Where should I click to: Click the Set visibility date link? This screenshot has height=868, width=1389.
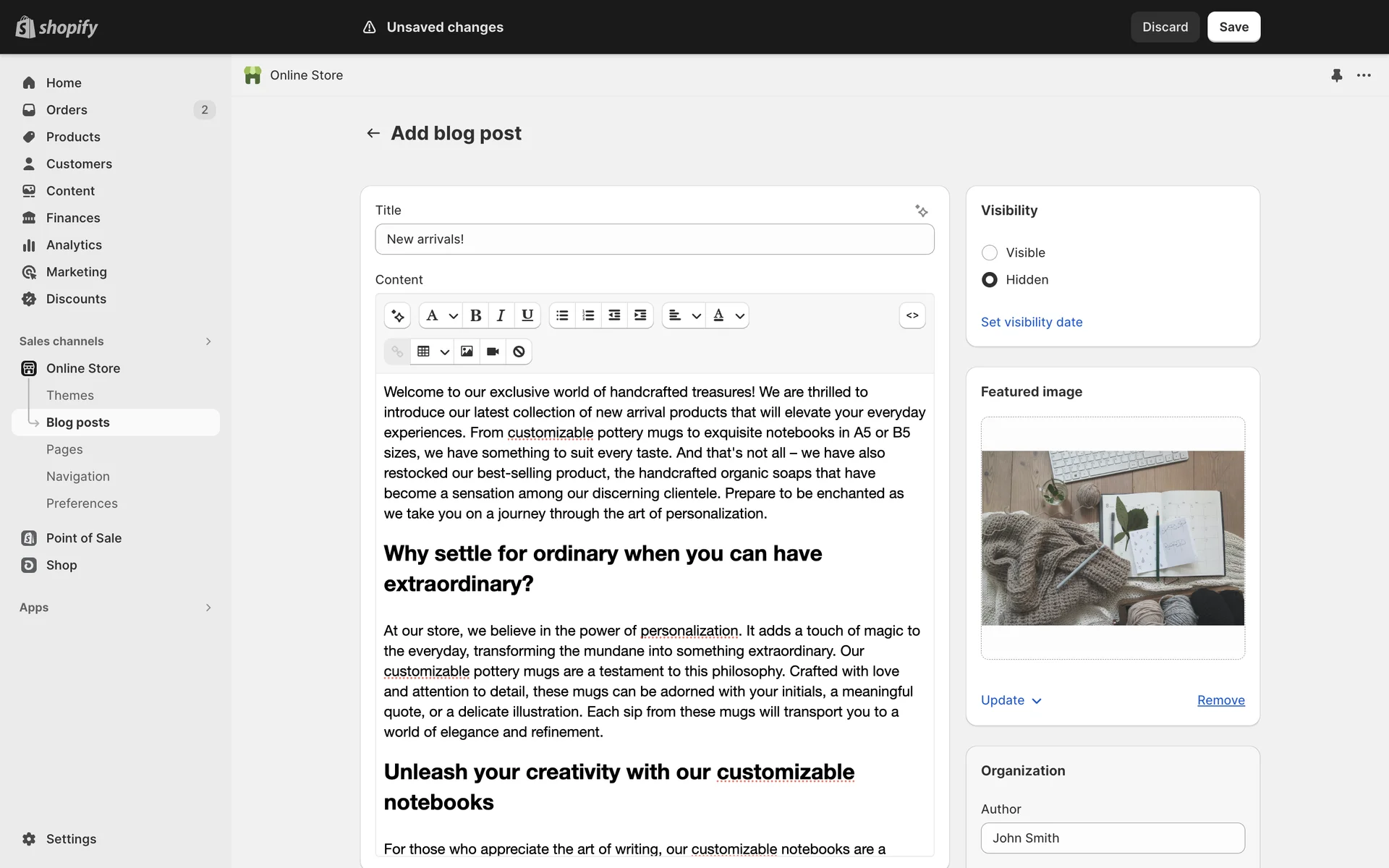tap(1031, 322)
